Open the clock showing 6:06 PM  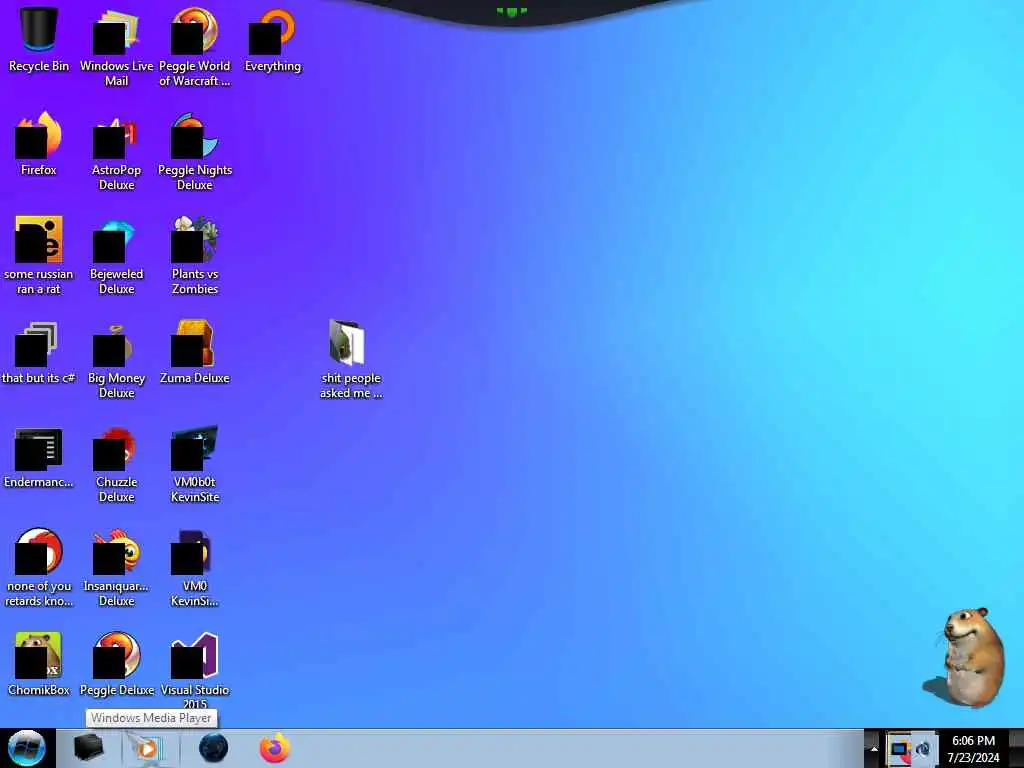[x=973, y=749]
